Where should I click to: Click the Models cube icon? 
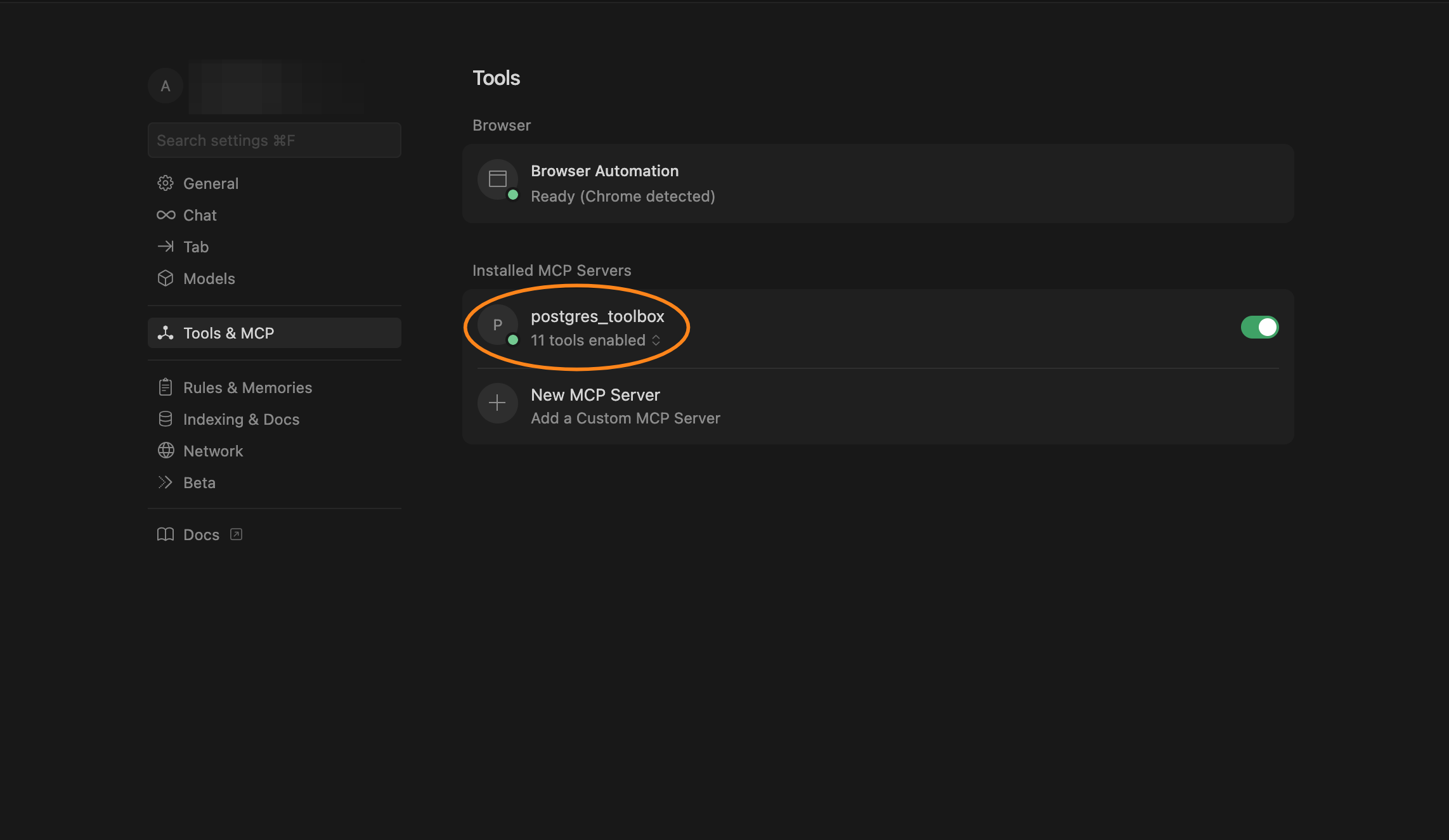tap(166, 278)
